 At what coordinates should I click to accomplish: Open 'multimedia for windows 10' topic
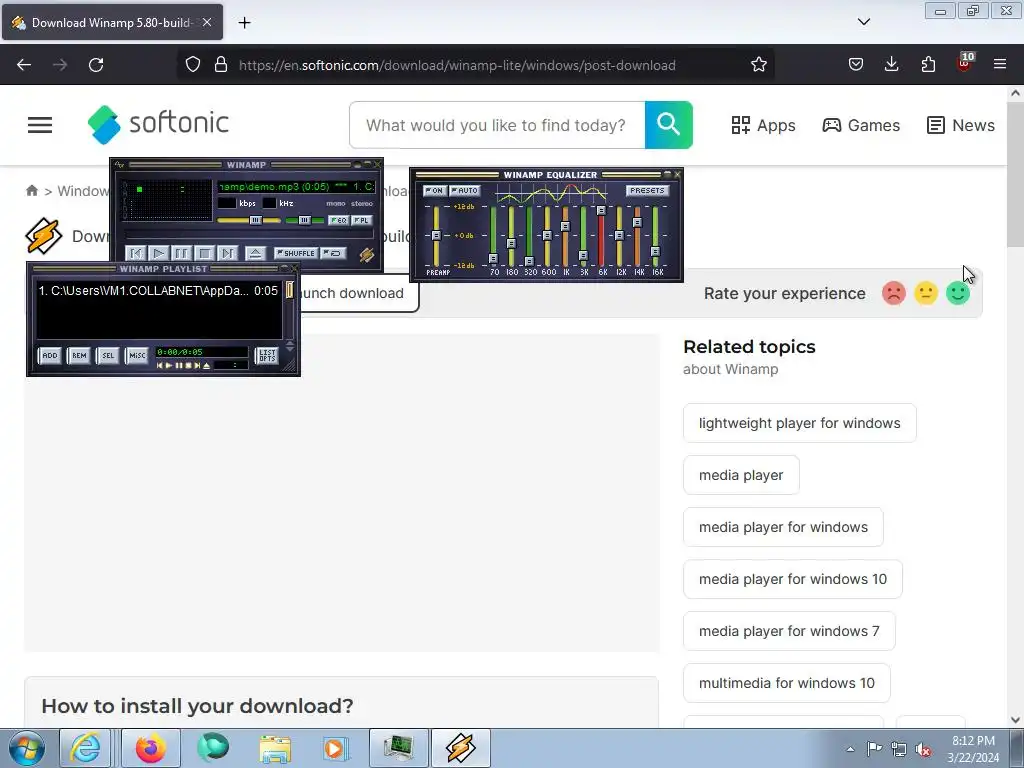pyautogui.click(x=787, y=683)
